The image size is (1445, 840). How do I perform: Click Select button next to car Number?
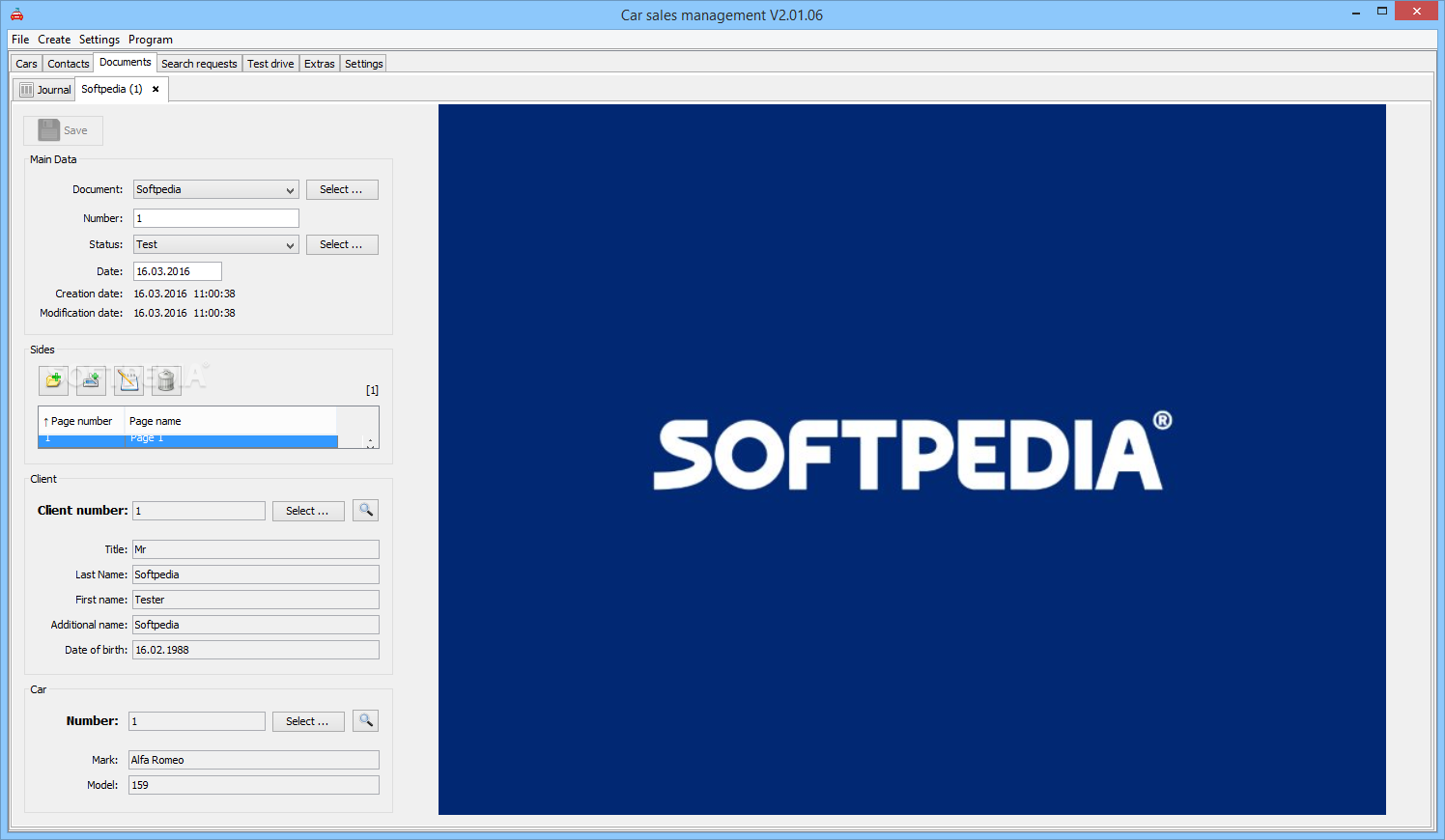(x=308, y=721)
